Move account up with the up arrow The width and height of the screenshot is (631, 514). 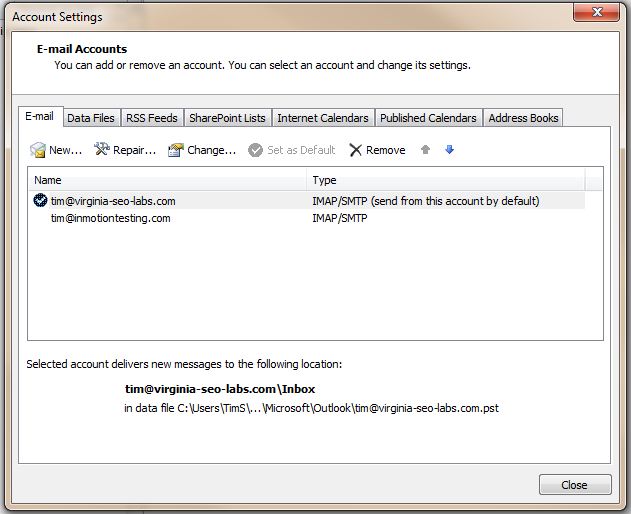426,150
